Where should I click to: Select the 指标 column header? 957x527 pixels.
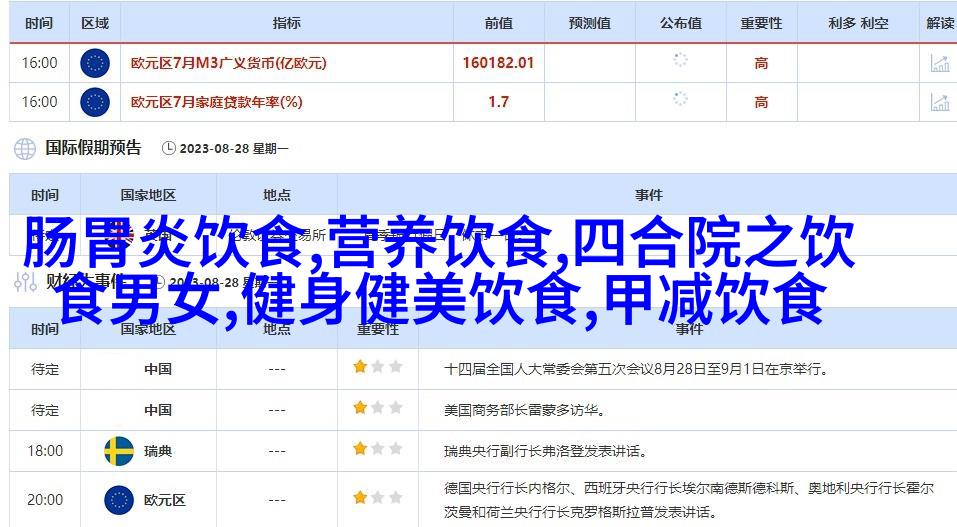click(287, 23)
